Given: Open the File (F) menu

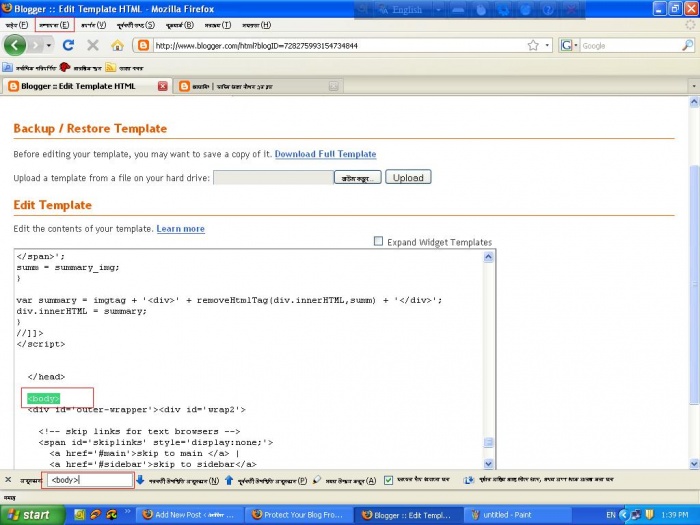Looking at the screenshot, I should coord(17,25).
